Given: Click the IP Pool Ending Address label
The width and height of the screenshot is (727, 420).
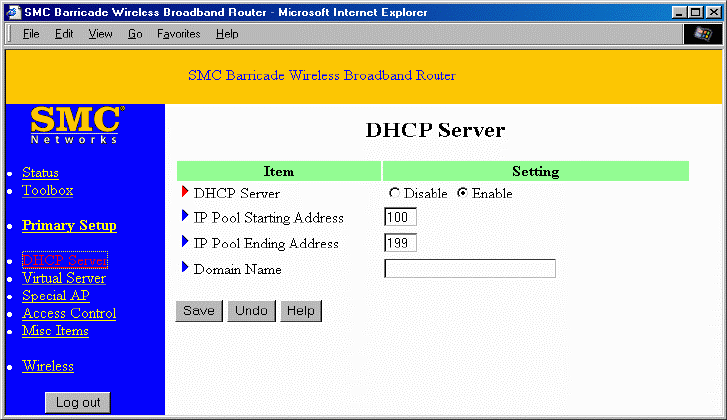Looking at the screenshot, I should pyautogui.click(x=266, y=243).
